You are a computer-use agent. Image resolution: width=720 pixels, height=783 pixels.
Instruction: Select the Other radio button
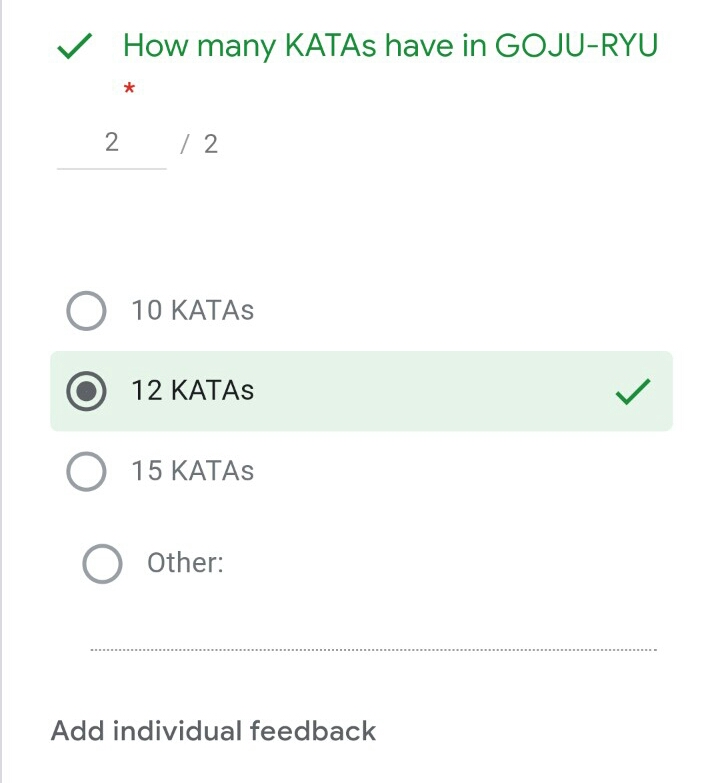(102, 564)
